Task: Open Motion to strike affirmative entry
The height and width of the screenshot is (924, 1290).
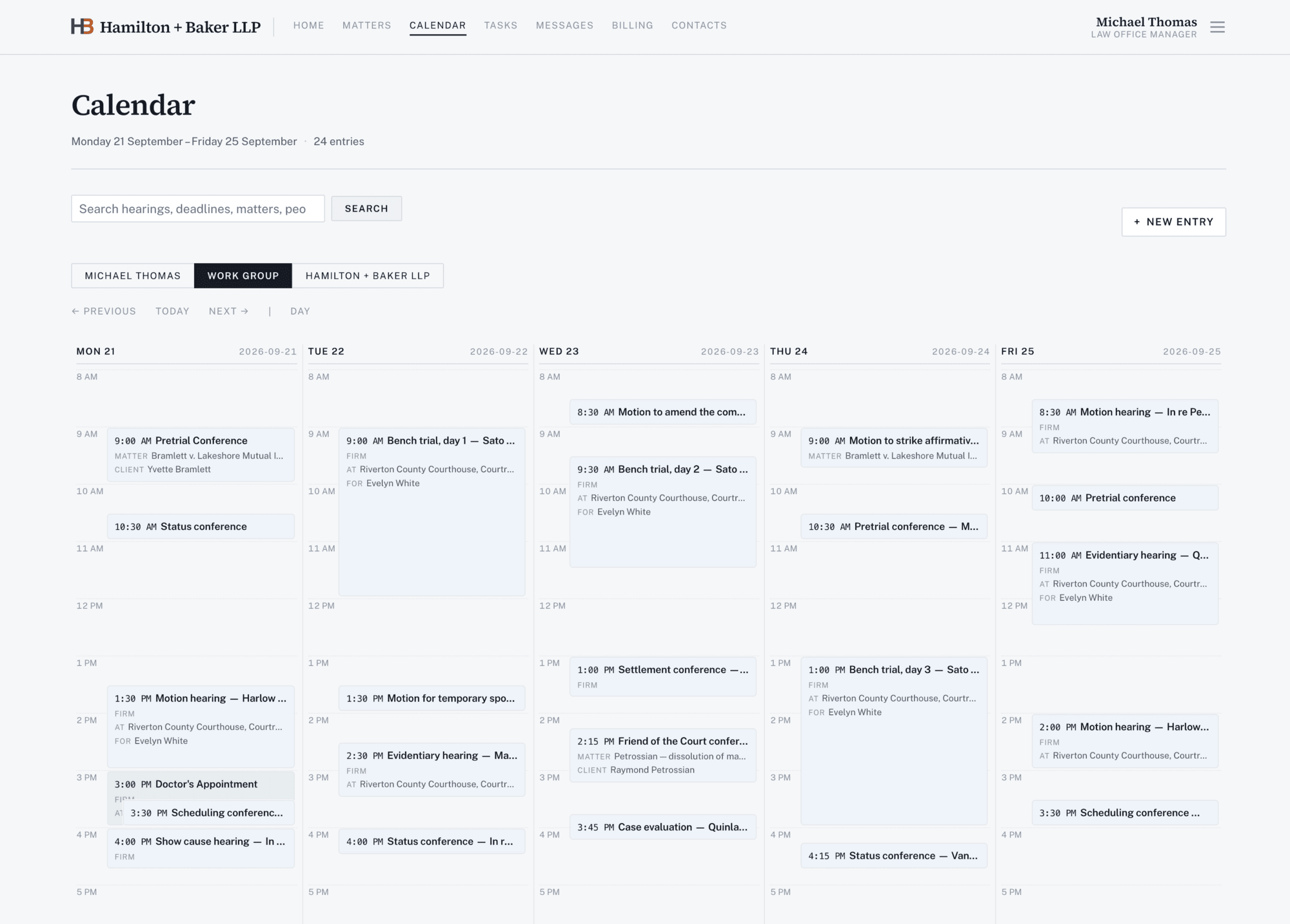Action: coord(893,447)
